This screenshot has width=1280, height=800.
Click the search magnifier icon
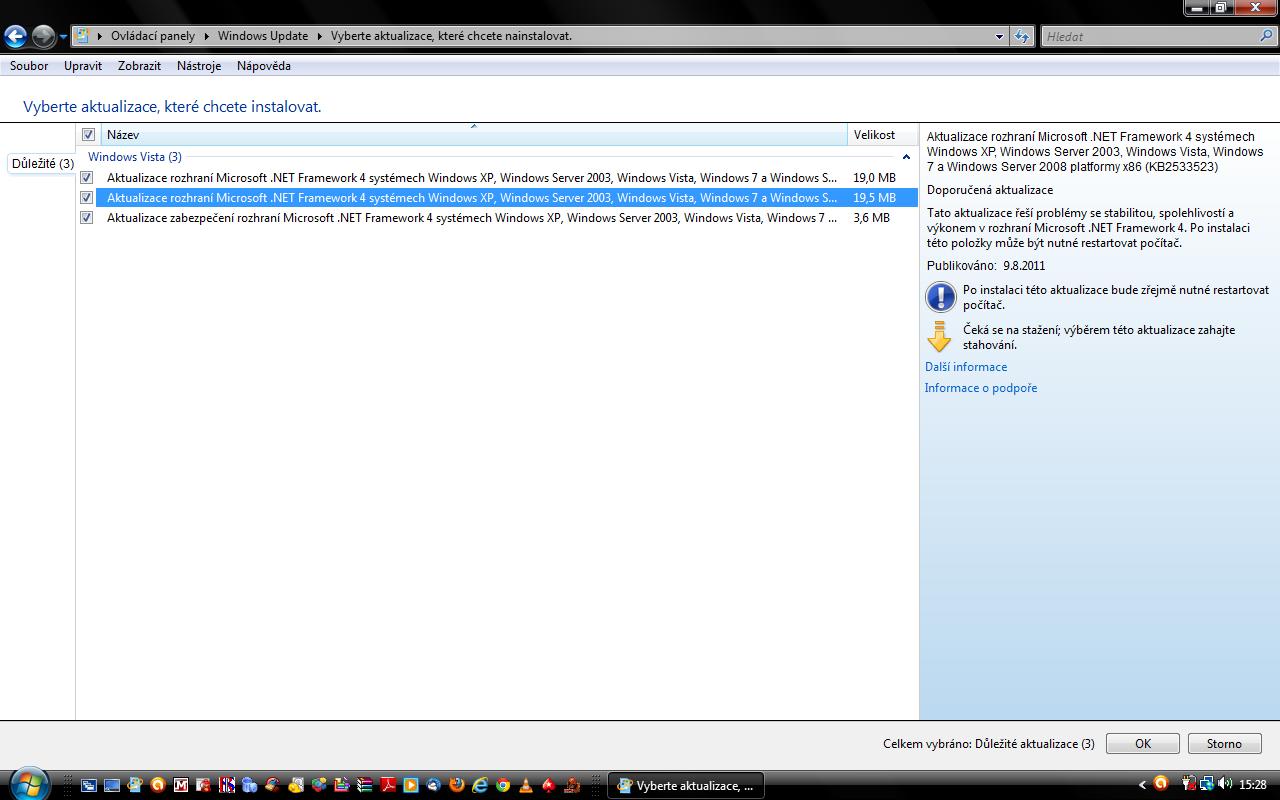coord(1266,36)
